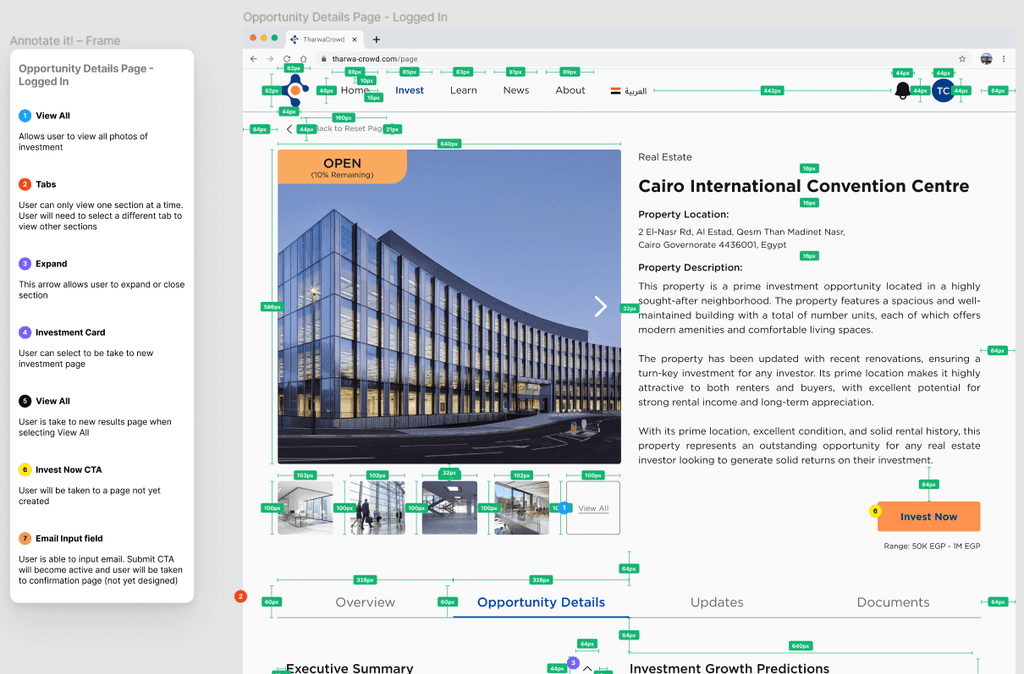This screenshot has width=1024, height=674.
Task: Click Invest Now CTA annotation heading
Action: (x=69, y=470)
